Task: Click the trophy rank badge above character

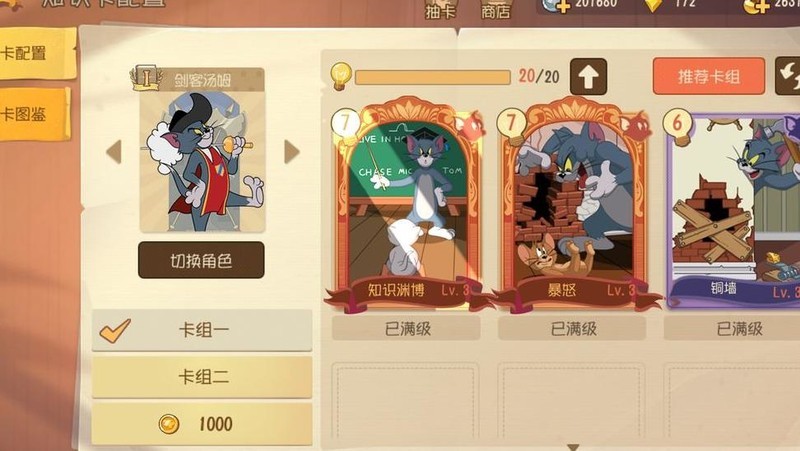Action: click(x=146, y=78)
